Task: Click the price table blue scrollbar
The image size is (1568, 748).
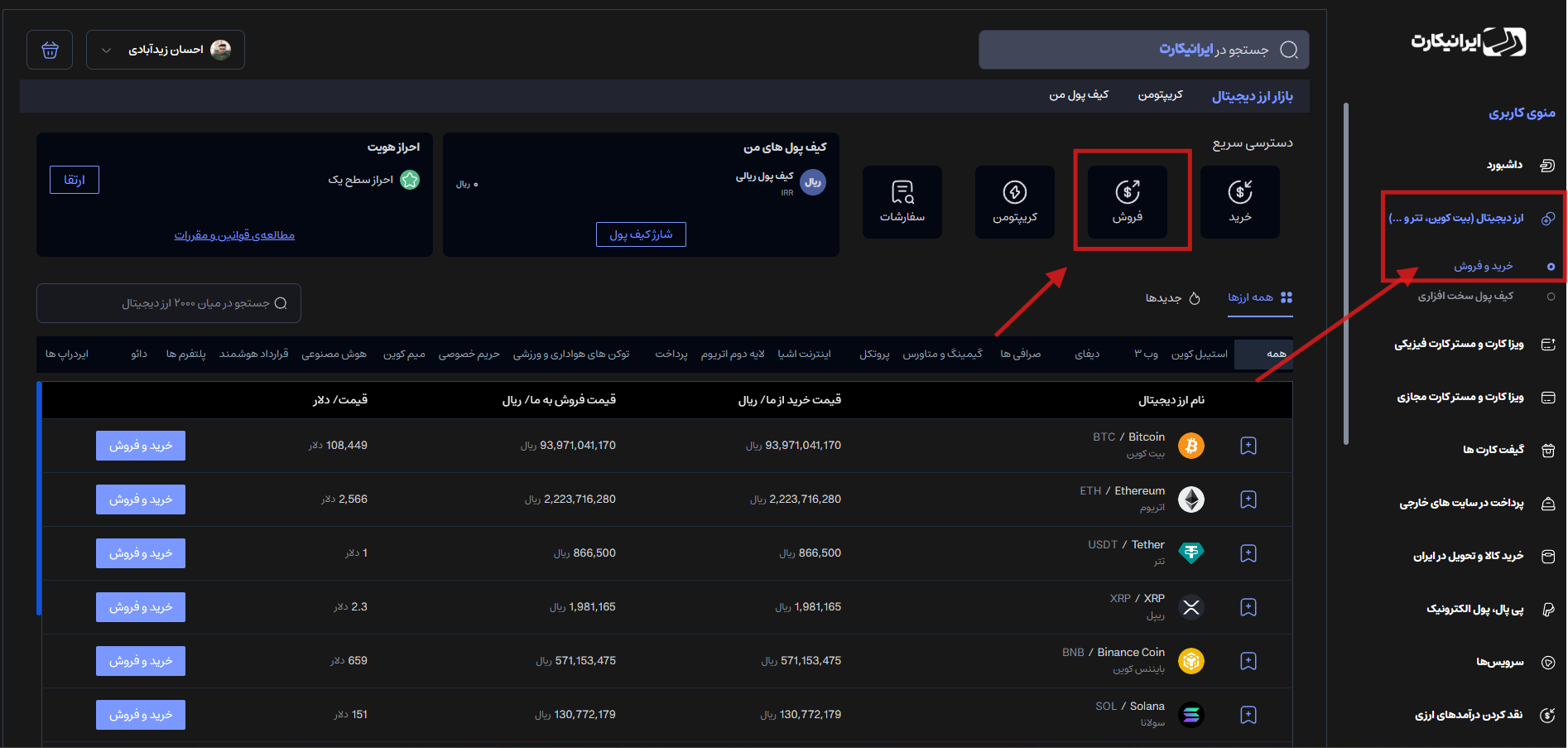Action: [39, 498]
